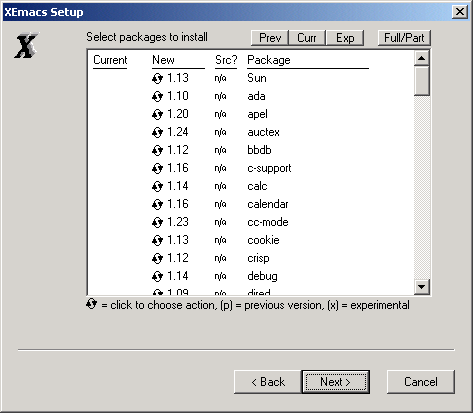
Task: Click the n/a source cell for debug
Action: (x=220, y=276)
